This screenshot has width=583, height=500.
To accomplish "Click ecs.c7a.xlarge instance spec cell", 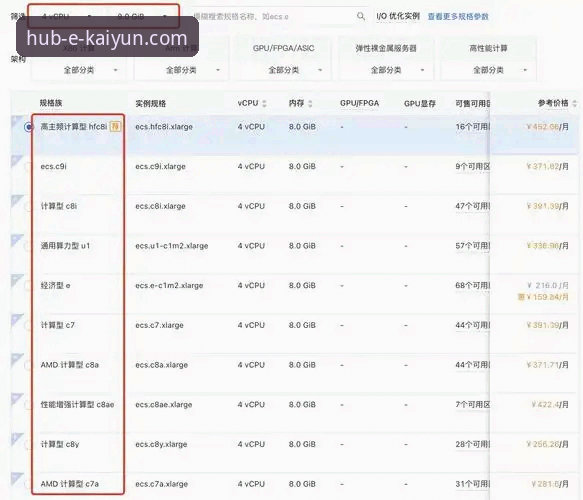I will [162, 484].
